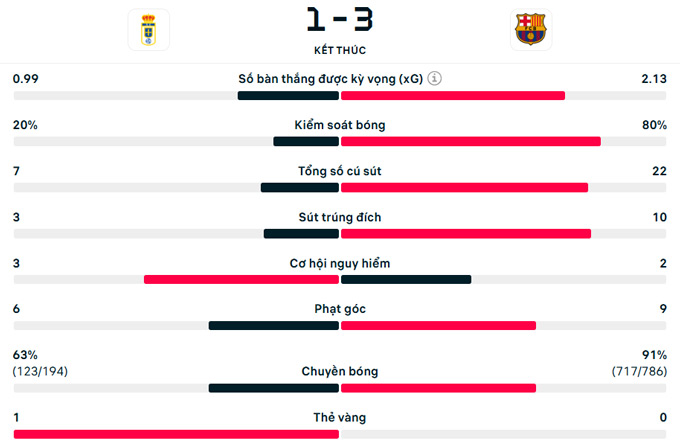Click the (123/194) pass count text
Image resolution: width=680 pixels, height=448 pixels.
point(41,372)
